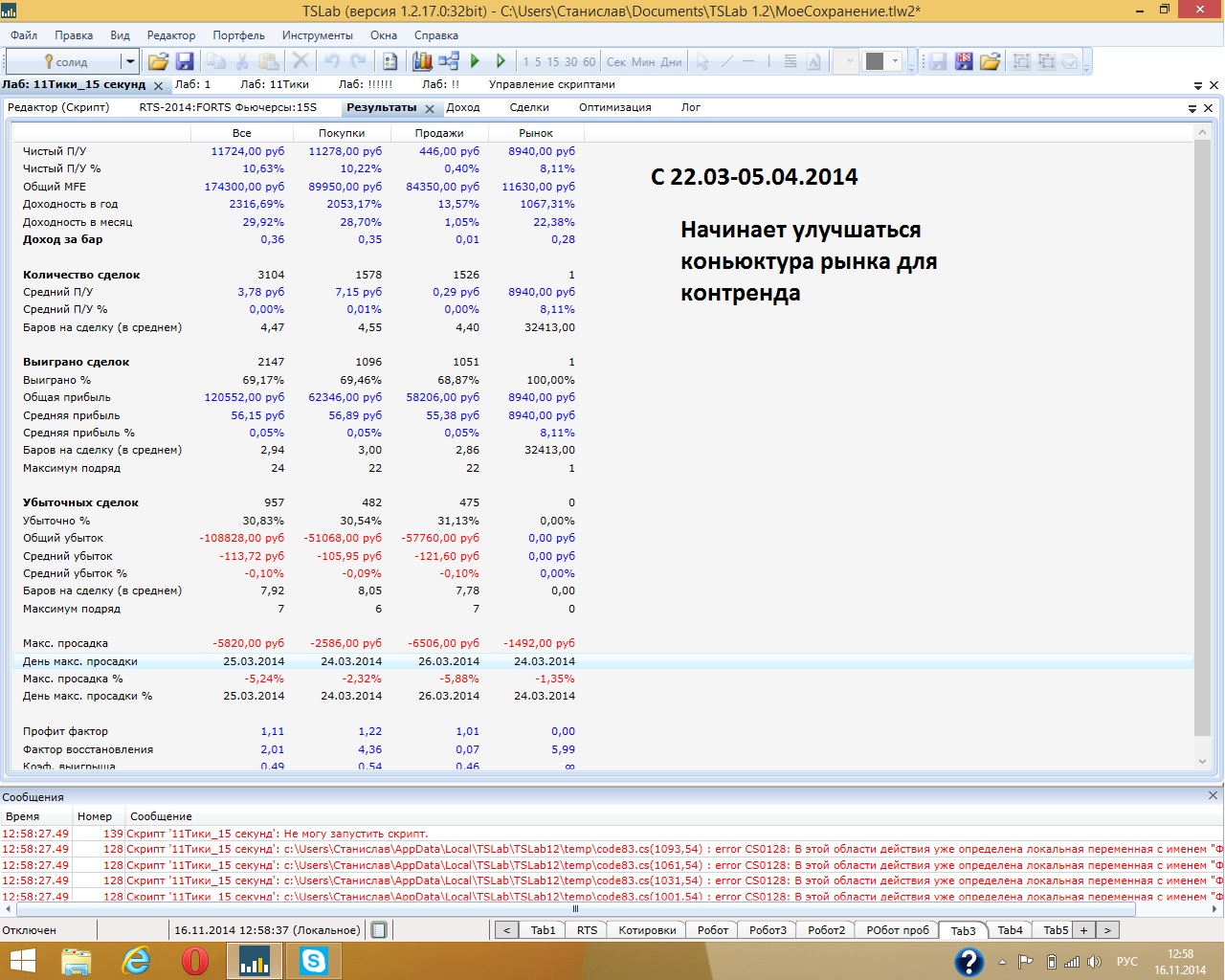Open the Портфель menu
Screen dimensions: 1225x980
[238, 35]
